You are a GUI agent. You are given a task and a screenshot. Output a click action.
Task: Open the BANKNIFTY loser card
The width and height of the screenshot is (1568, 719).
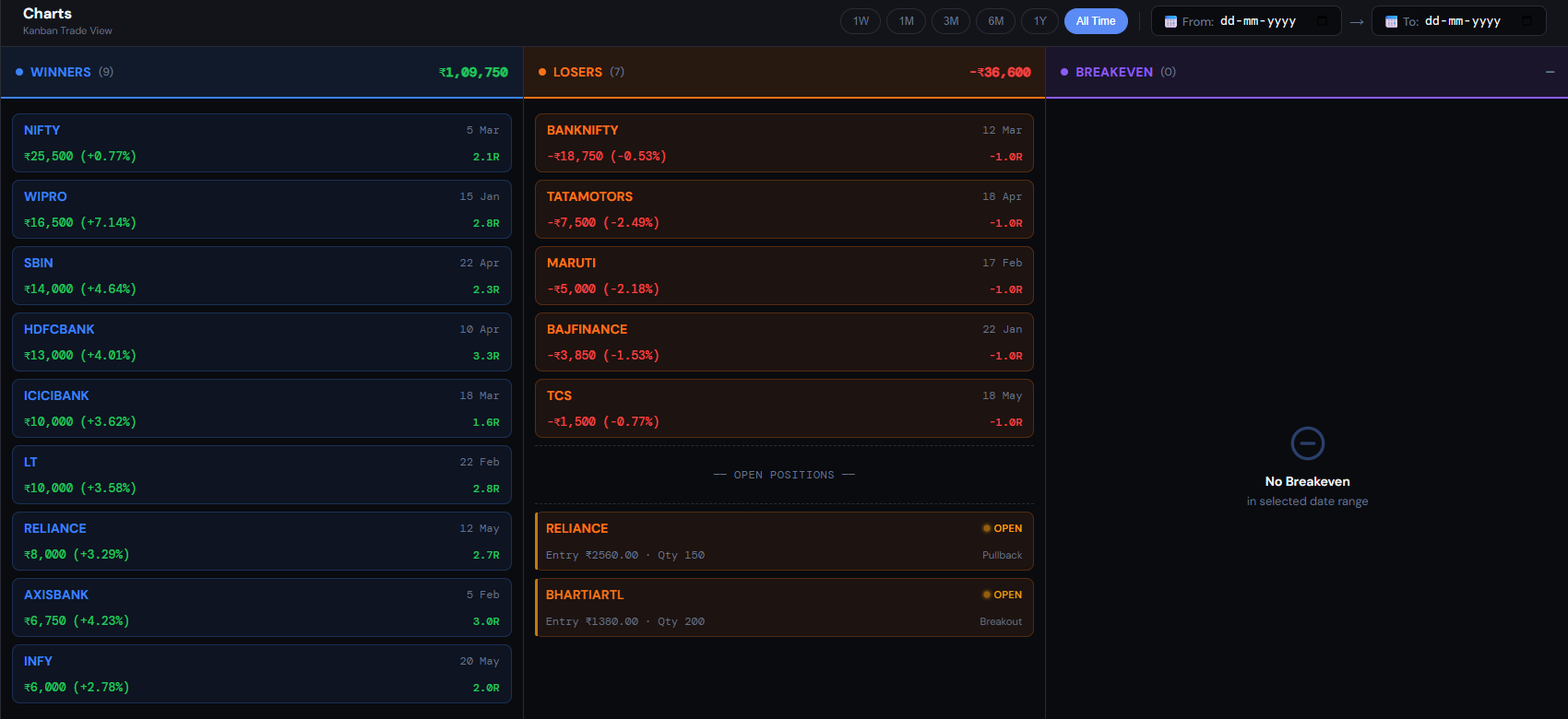[784, 143]
